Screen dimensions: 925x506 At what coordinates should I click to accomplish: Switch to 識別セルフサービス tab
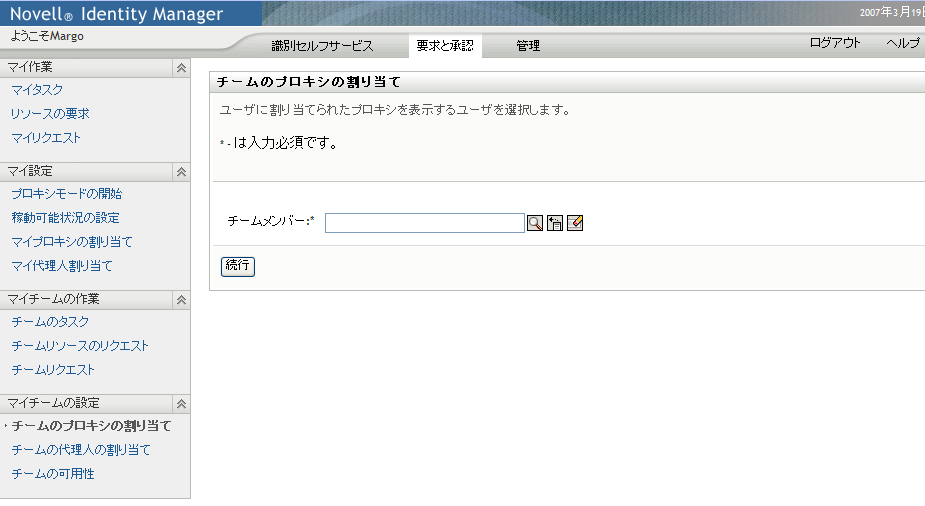322,45
